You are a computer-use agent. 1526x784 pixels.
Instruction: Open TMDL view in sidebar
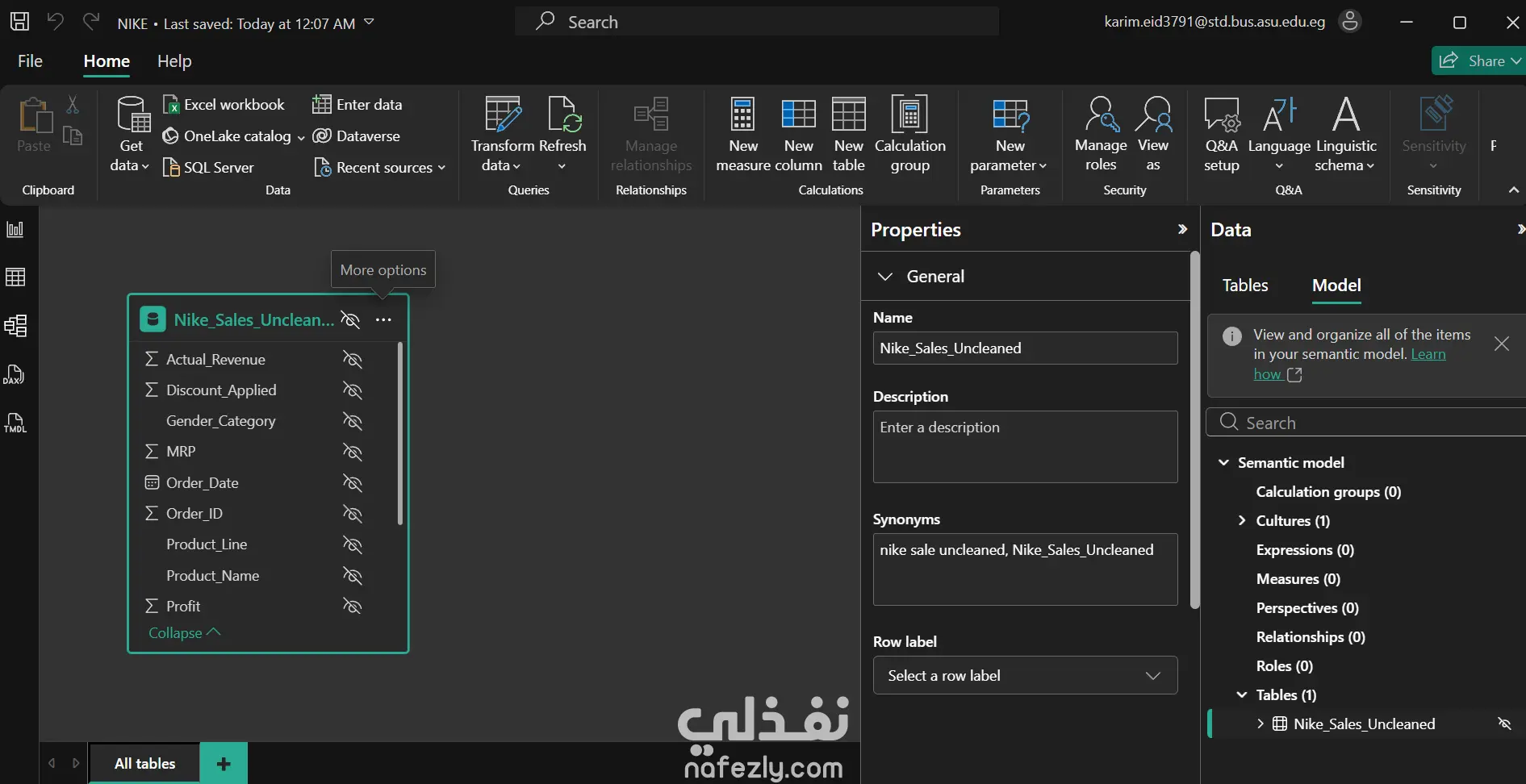[x=15, y=423]
